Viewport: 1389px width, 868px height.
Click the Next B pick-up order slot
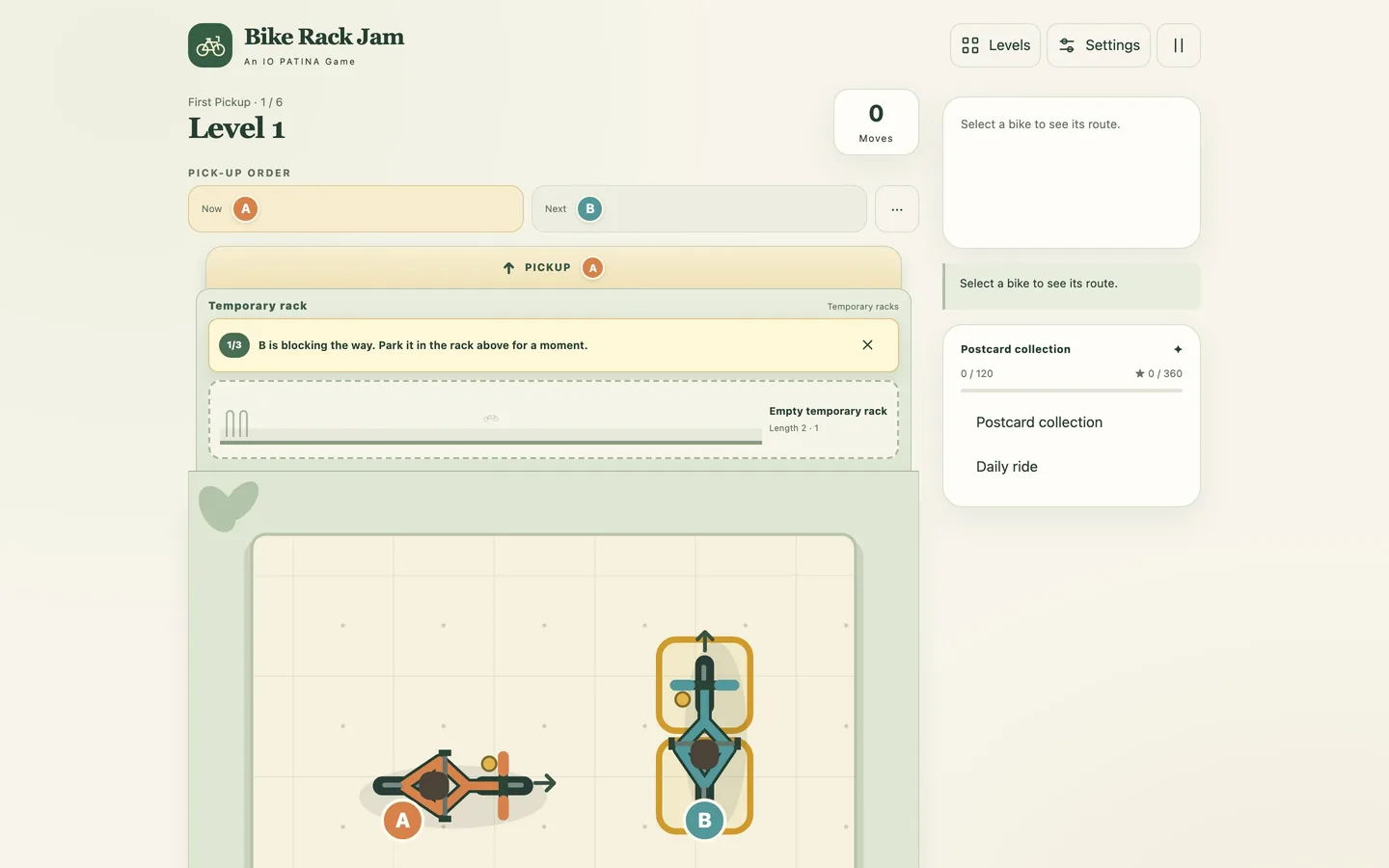tap(699, 208)
